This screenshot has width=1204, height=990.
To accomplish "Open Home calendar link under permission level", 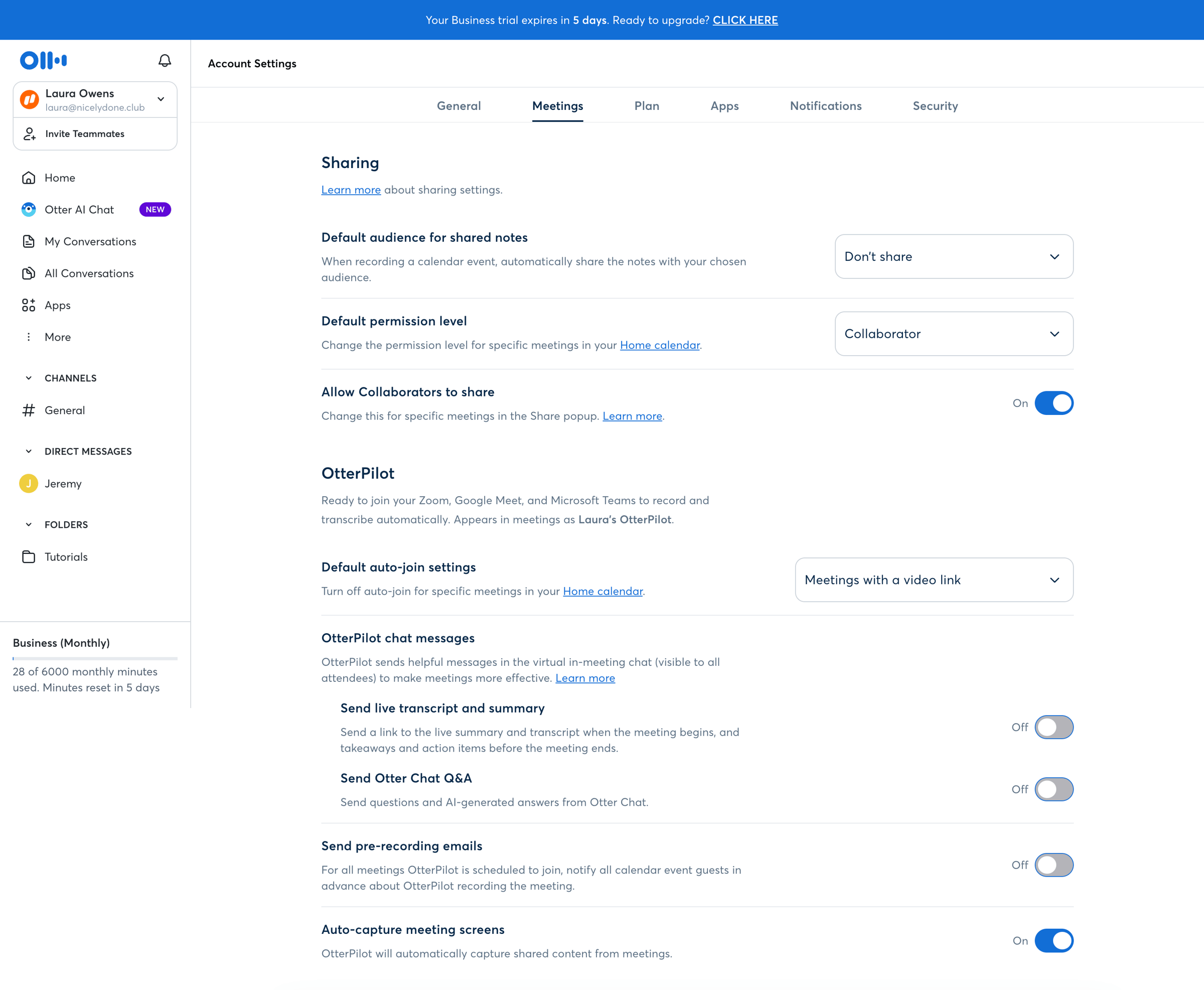I will [660, 345].
